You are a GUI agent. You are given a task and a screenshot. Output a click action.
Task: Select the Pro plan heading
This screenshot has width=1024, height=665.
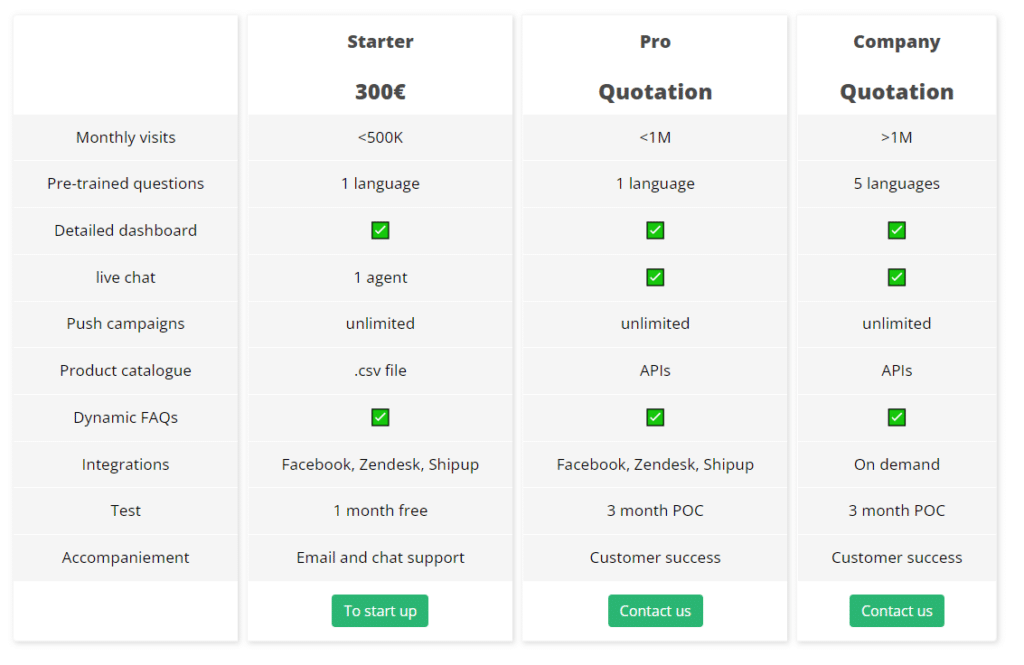655,42
